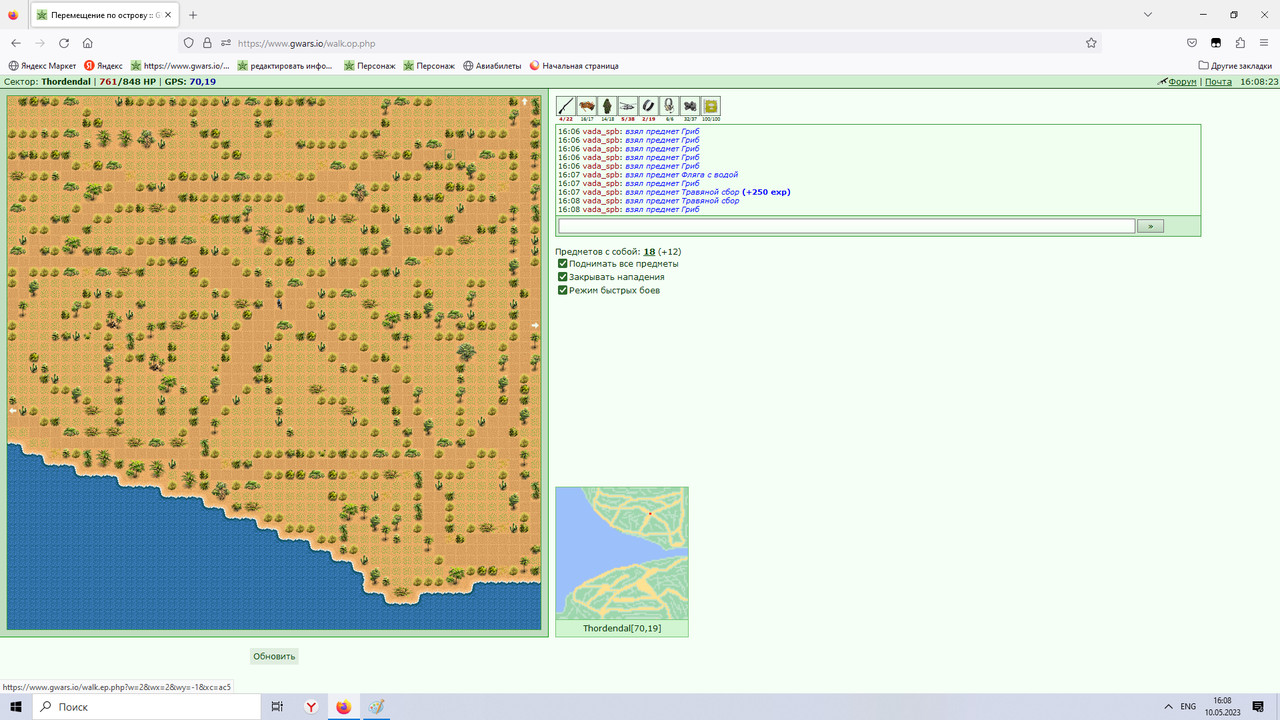
Task: Toggle 'Поднимать все предметы' checkbox
Action: click(x=563, y=264)
